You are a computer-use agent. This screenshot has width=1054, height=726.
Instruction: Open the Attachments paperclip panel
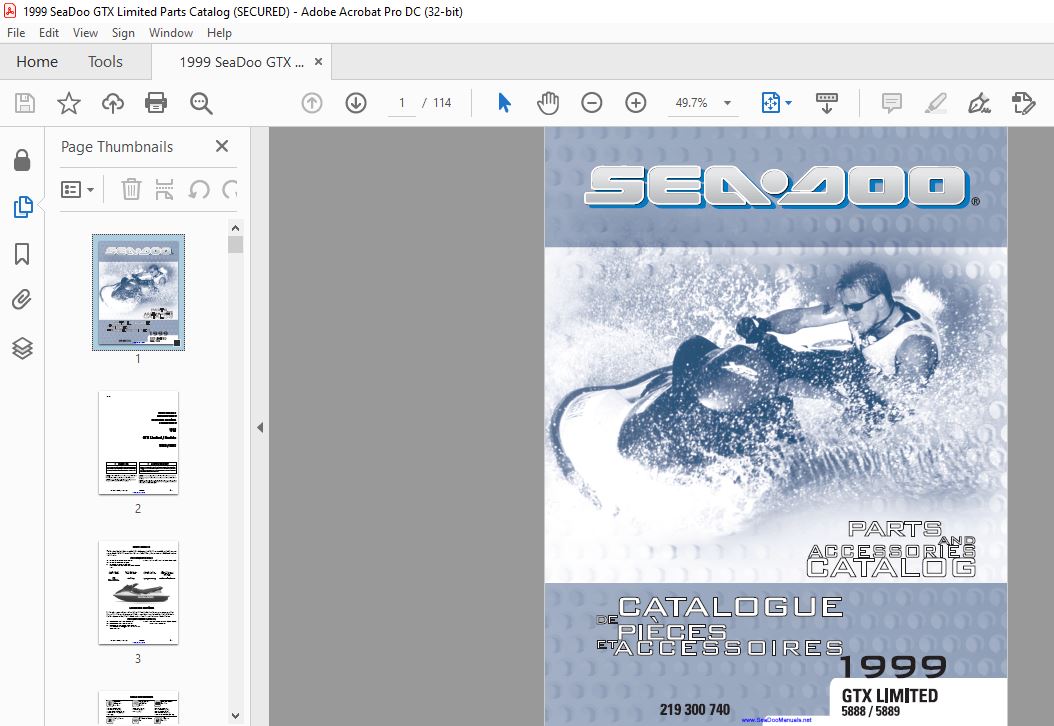tap(22, 300)
